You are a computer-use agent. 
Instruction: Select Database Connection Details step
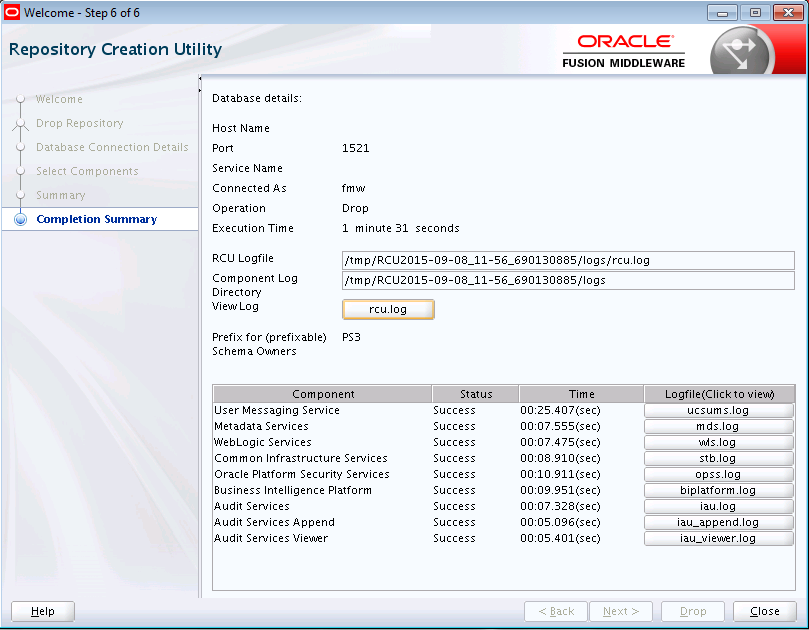point(112,147)
